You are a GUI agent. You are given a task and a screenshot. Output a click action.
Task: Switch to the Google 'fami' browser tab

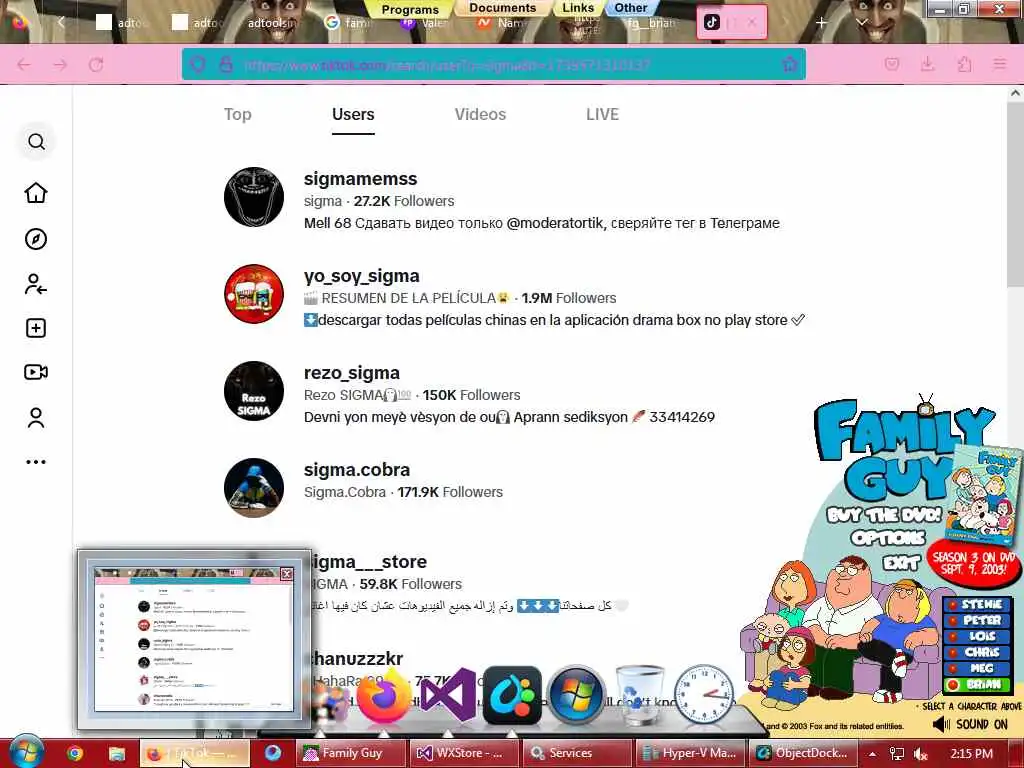pyautogui.click(x=349, y=23)
